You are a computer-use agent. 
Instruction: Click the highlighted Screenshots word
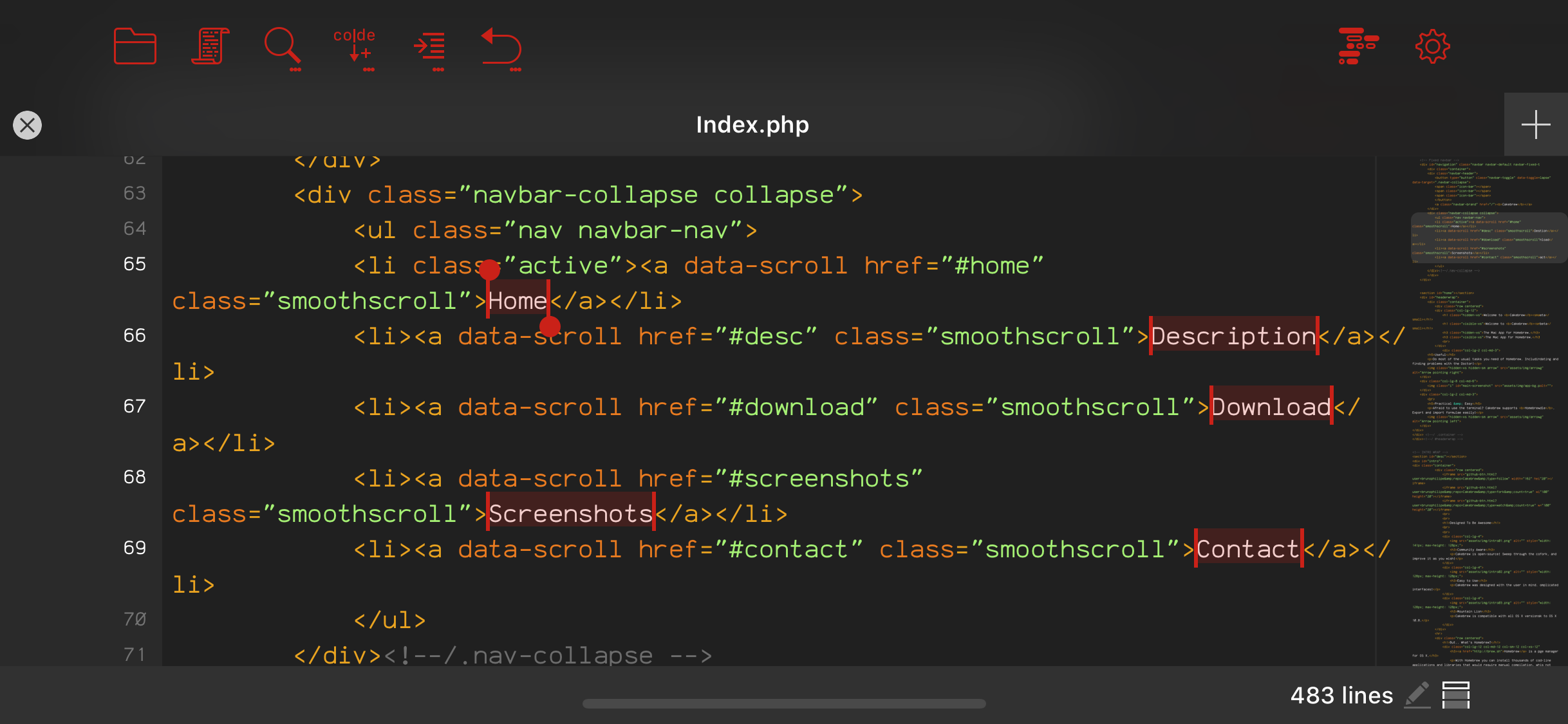click(x=570, y=514)
